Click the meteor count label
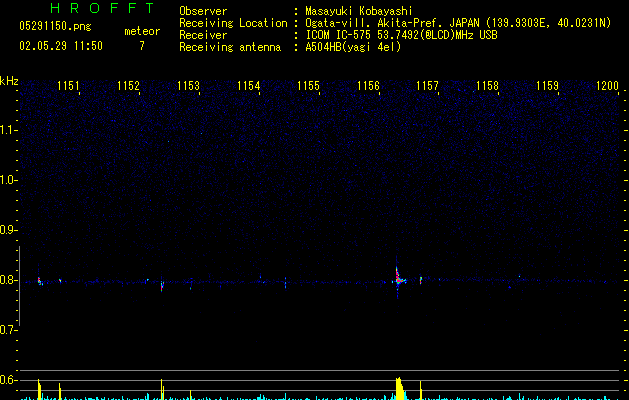Screen dimensions: 629x400 click(x=142, y=31)
